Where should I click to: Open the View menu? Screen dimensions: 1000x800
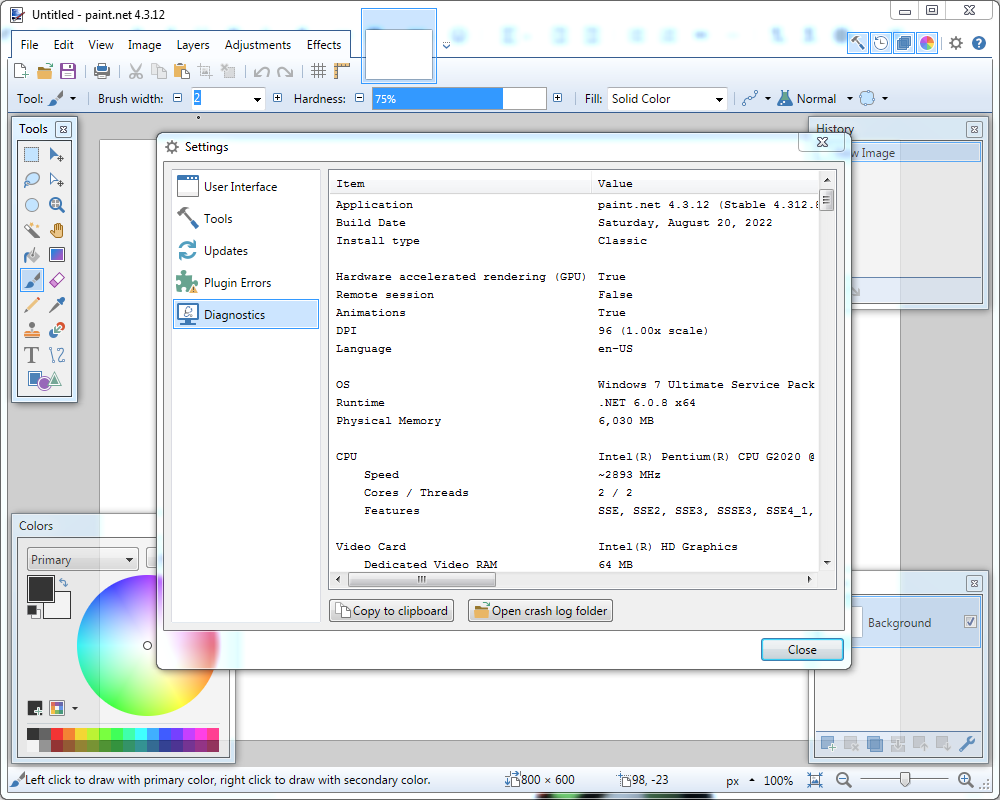(101, 45)
